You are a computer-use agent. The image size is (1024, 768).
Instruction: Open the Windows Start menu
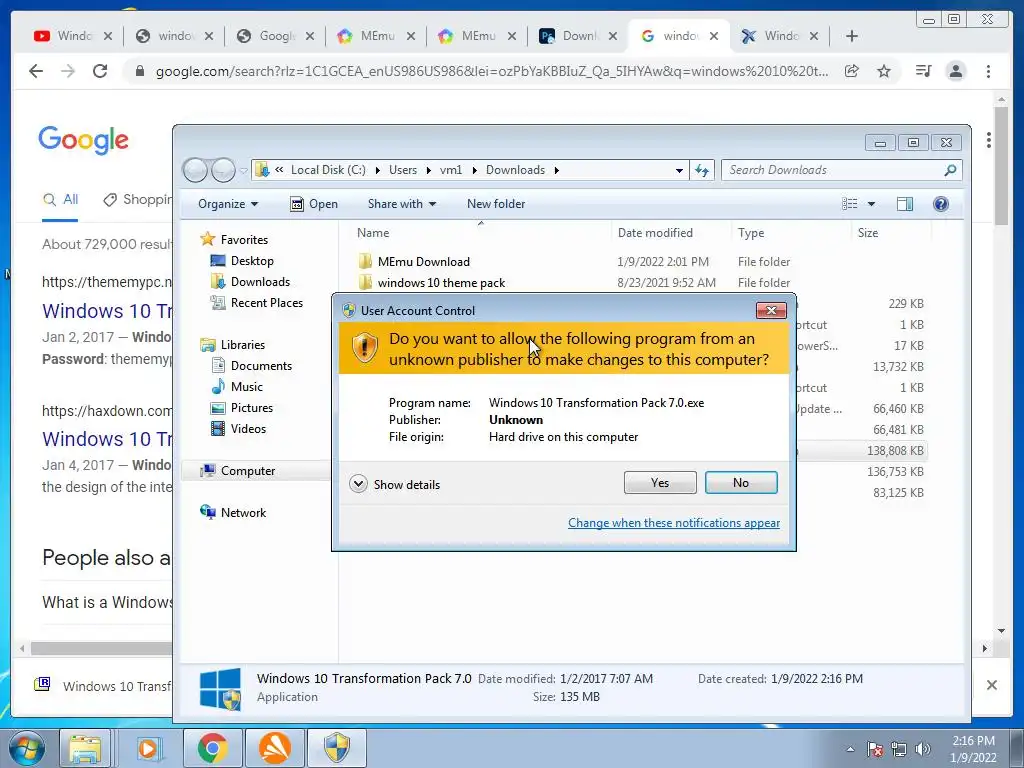27,748
